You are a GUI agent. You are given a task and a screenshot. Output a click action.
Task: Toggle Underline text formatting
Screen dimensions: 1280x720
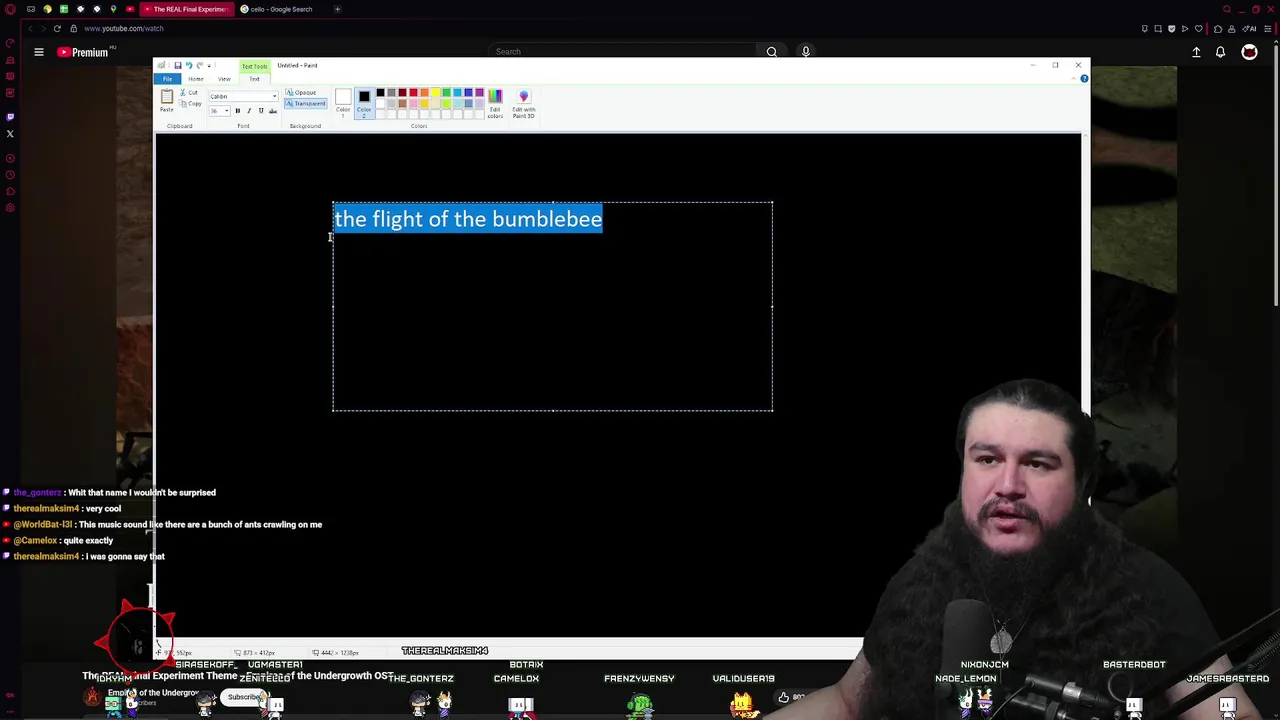pos(261,111)
